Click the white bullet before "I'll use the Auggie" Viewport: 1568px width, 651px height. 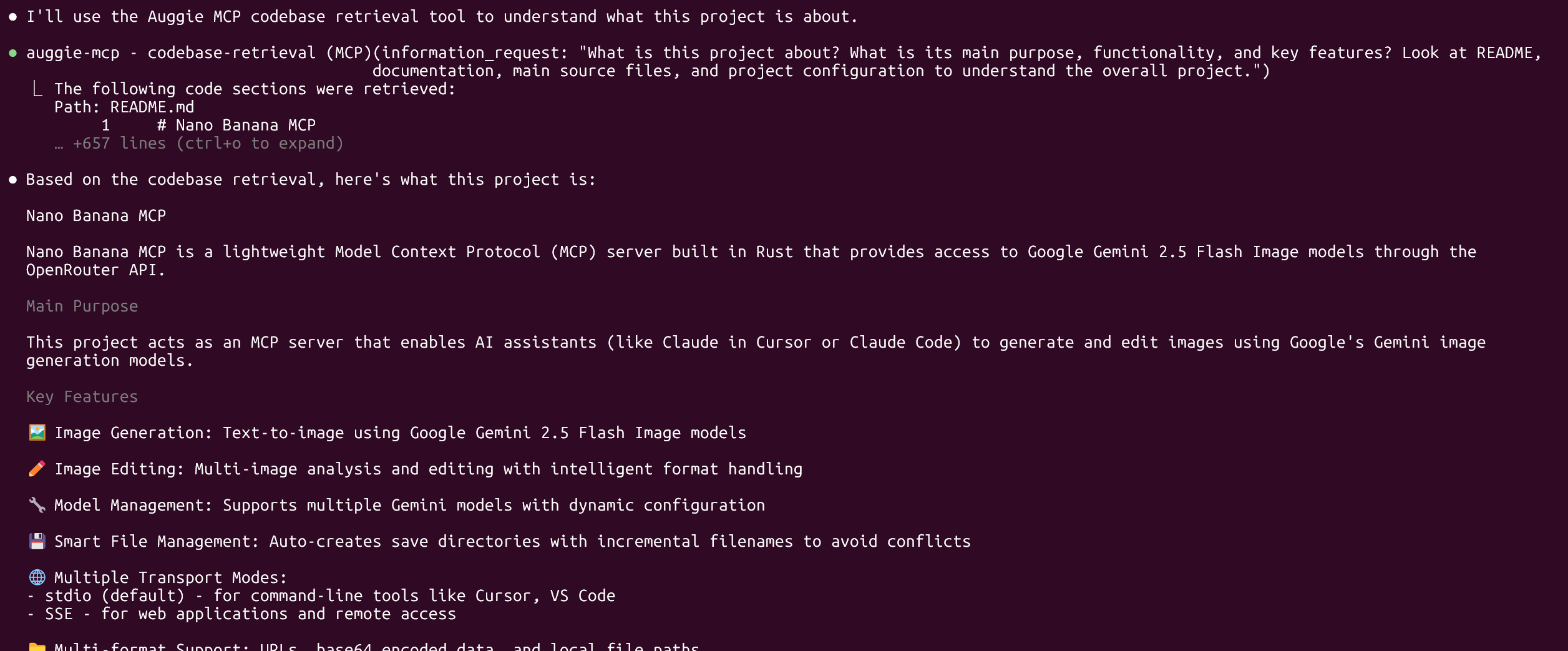tap(12, 17)
